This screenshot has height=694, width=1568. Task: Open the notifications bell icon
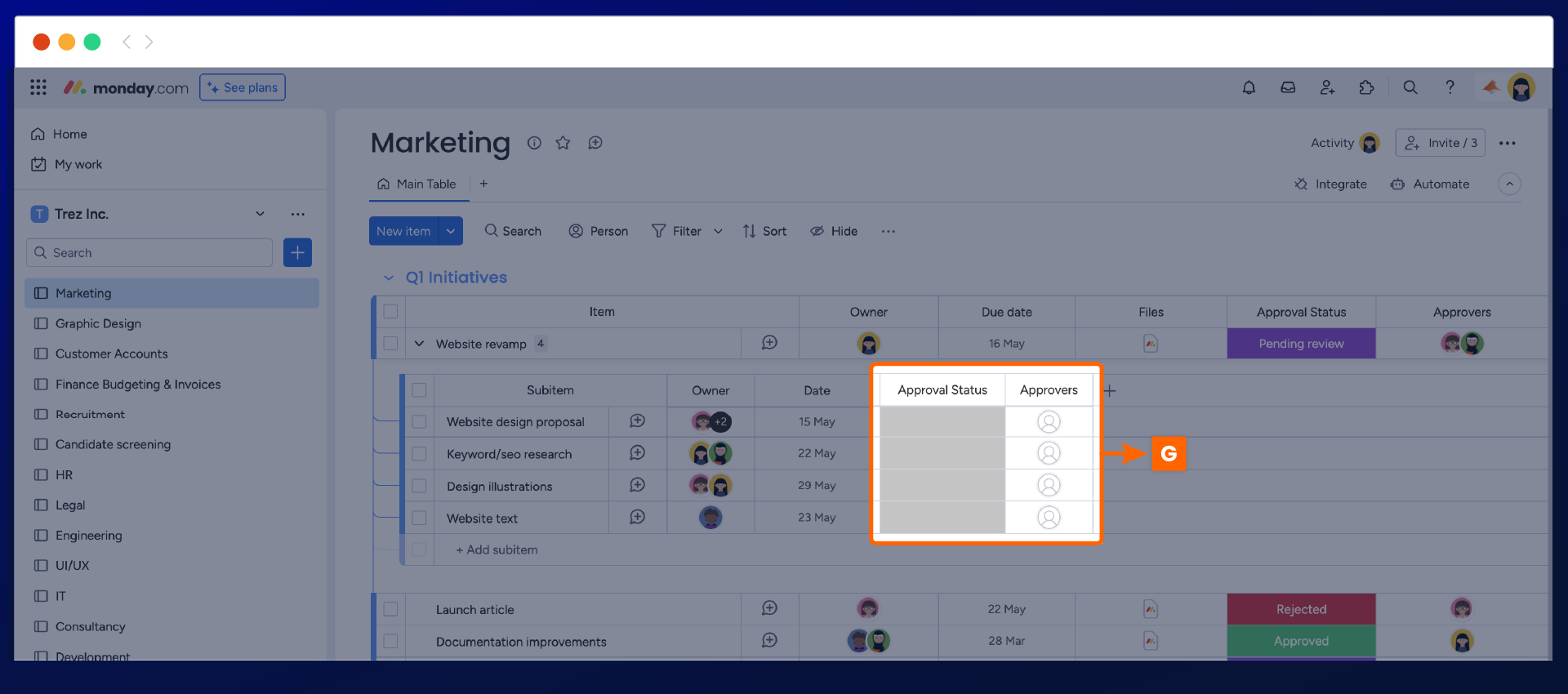(1249, 87)
